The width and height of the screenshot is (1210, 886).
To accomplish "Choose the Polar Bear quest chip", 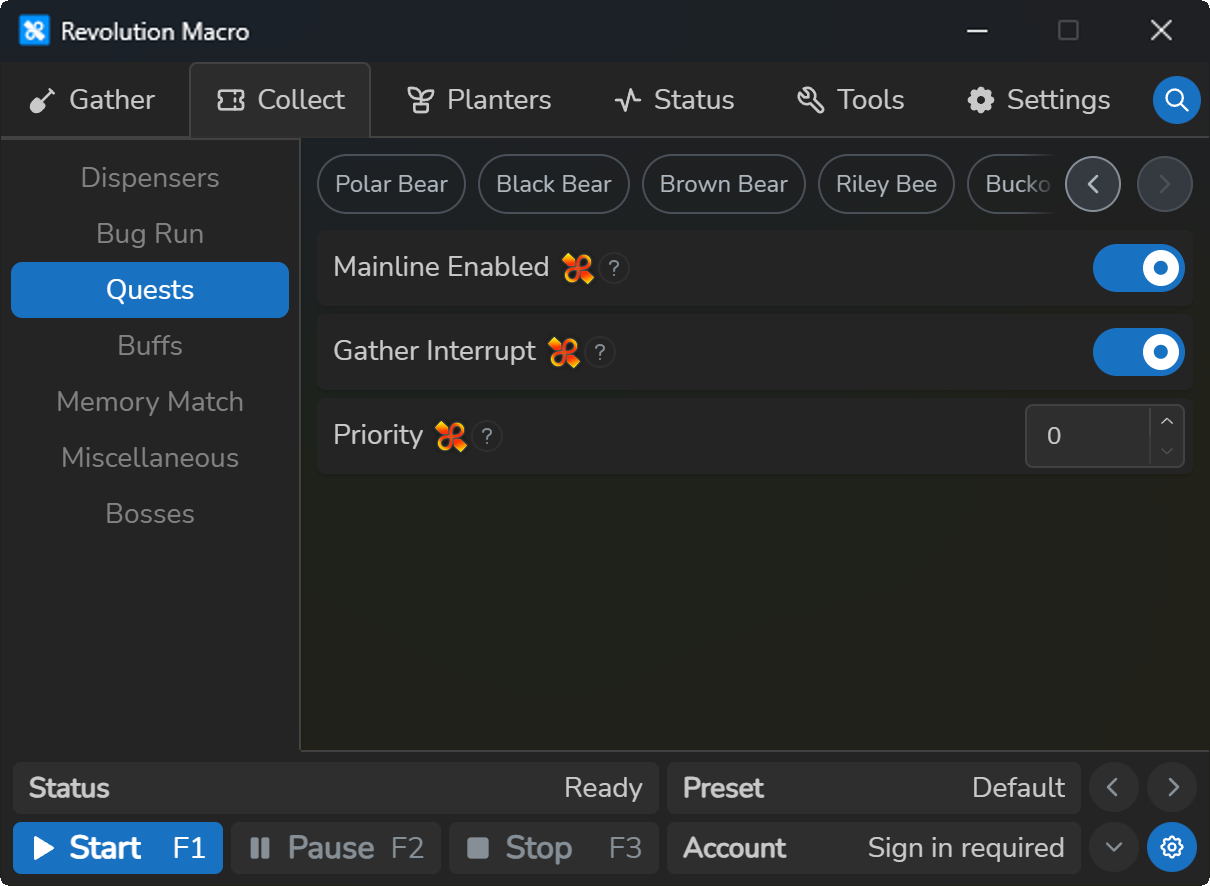I will [x=391, y=184].
